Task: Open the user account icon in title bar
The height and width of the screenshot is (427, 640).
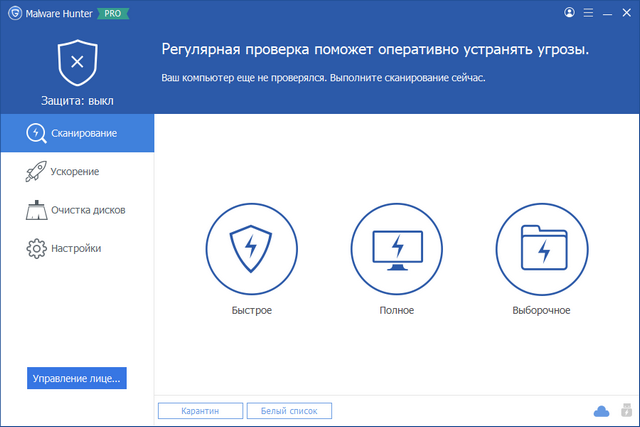Action: point(570,12)
